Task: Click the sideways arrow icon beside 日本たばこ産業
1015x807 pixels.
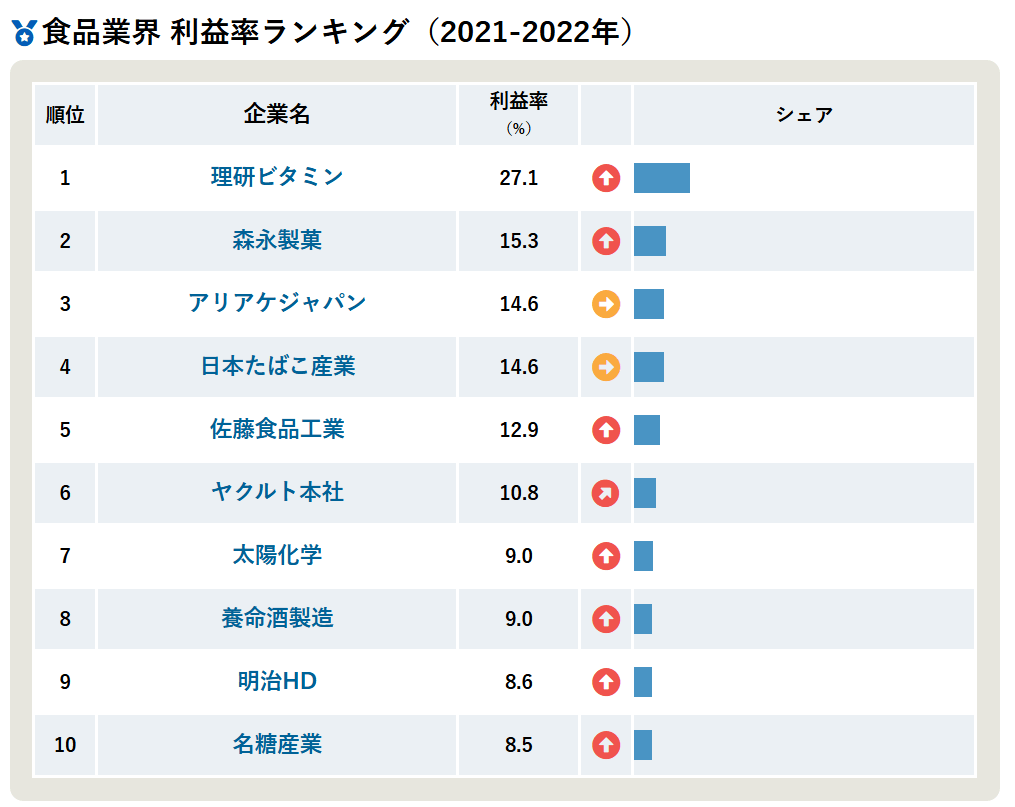Action: tap(606, 367)
